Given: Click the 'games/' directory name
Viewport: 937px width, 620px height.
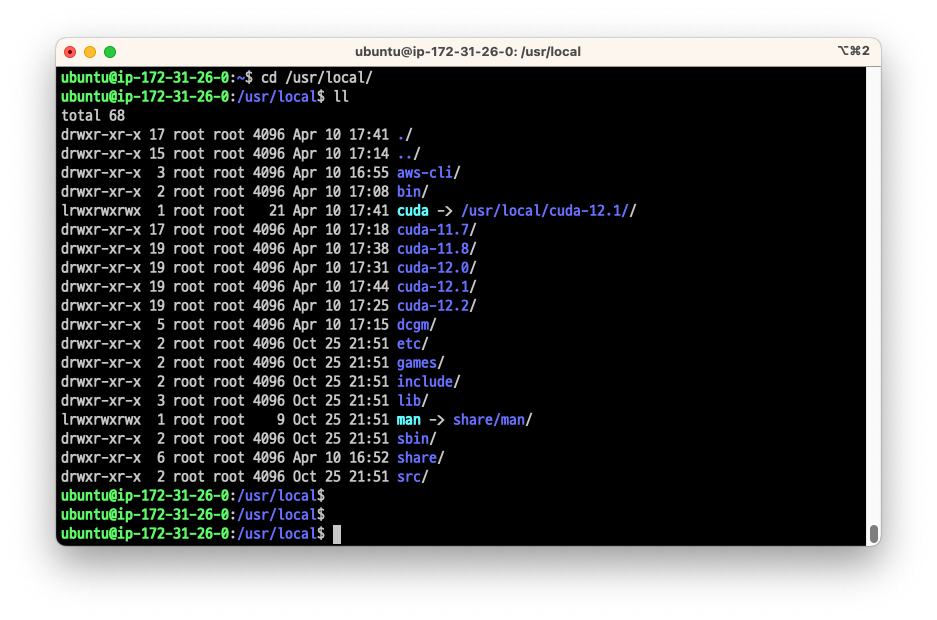Looking at the screenshot, I should pyautogui.click(x=421, y=363).
